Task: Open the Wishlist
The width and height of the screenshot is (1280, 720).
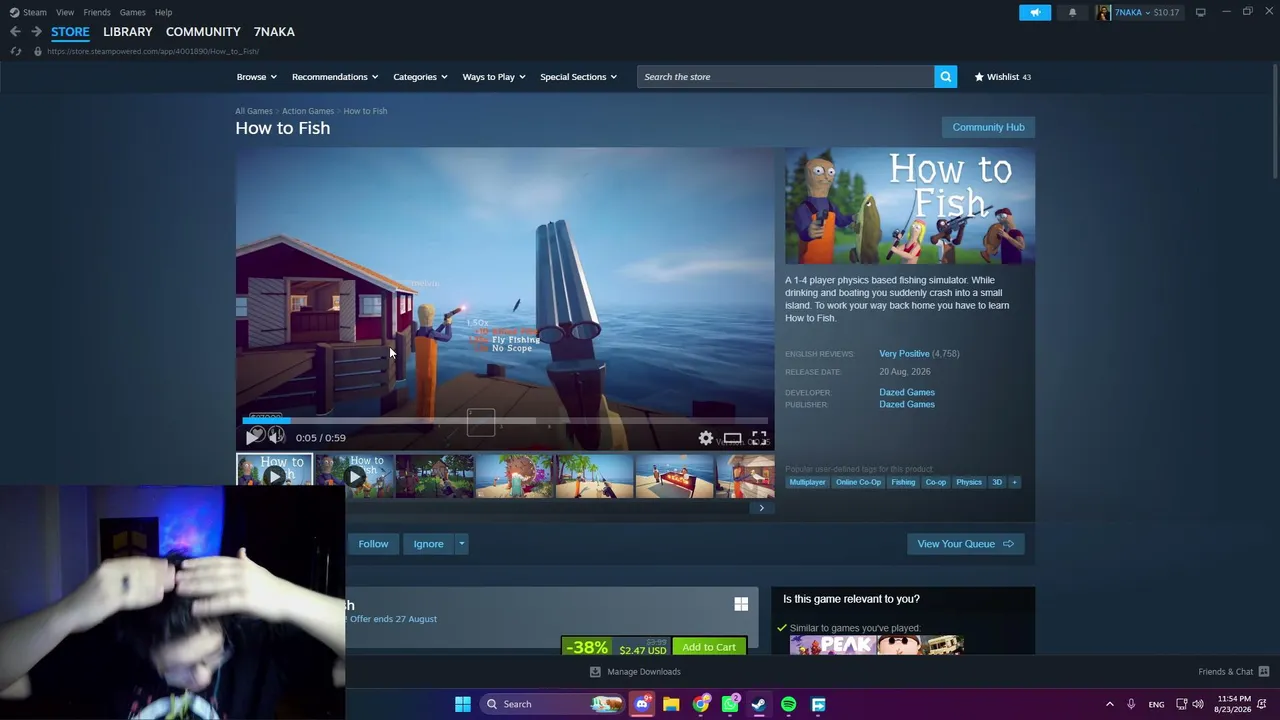Action: (1003, 77)
